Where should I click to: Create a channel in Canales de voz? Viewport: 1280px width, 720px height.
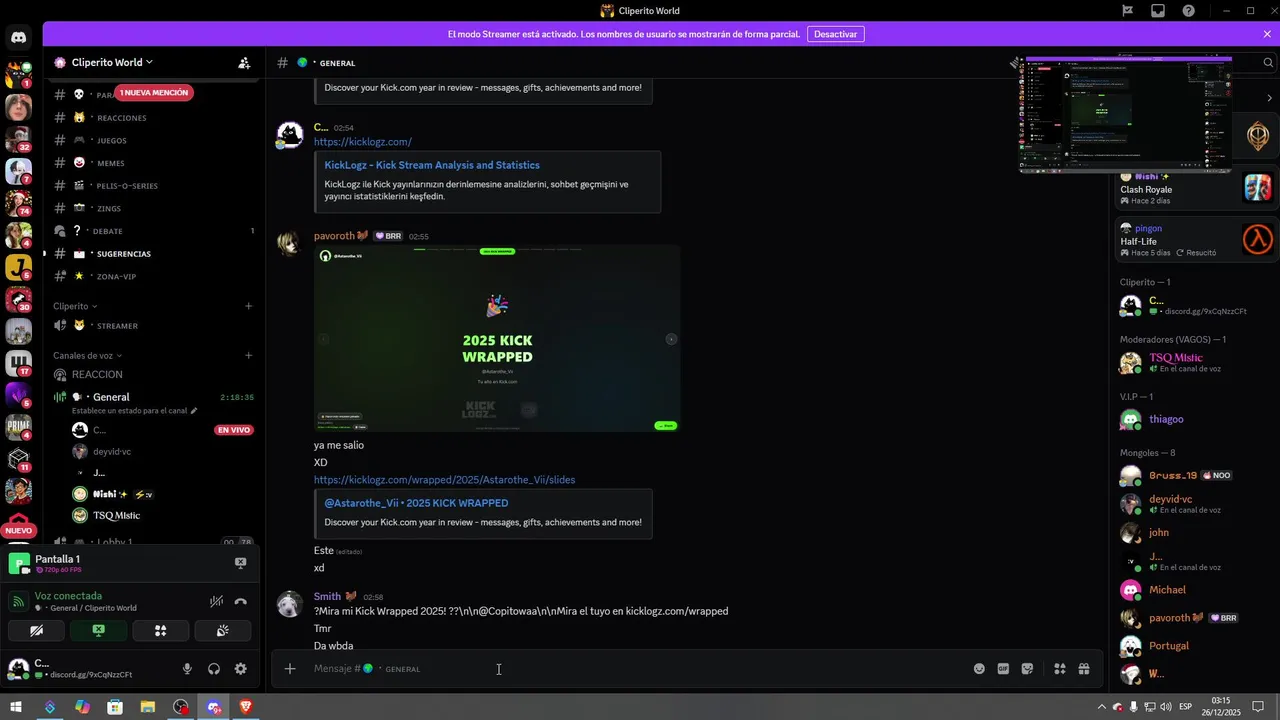point(248,355)
